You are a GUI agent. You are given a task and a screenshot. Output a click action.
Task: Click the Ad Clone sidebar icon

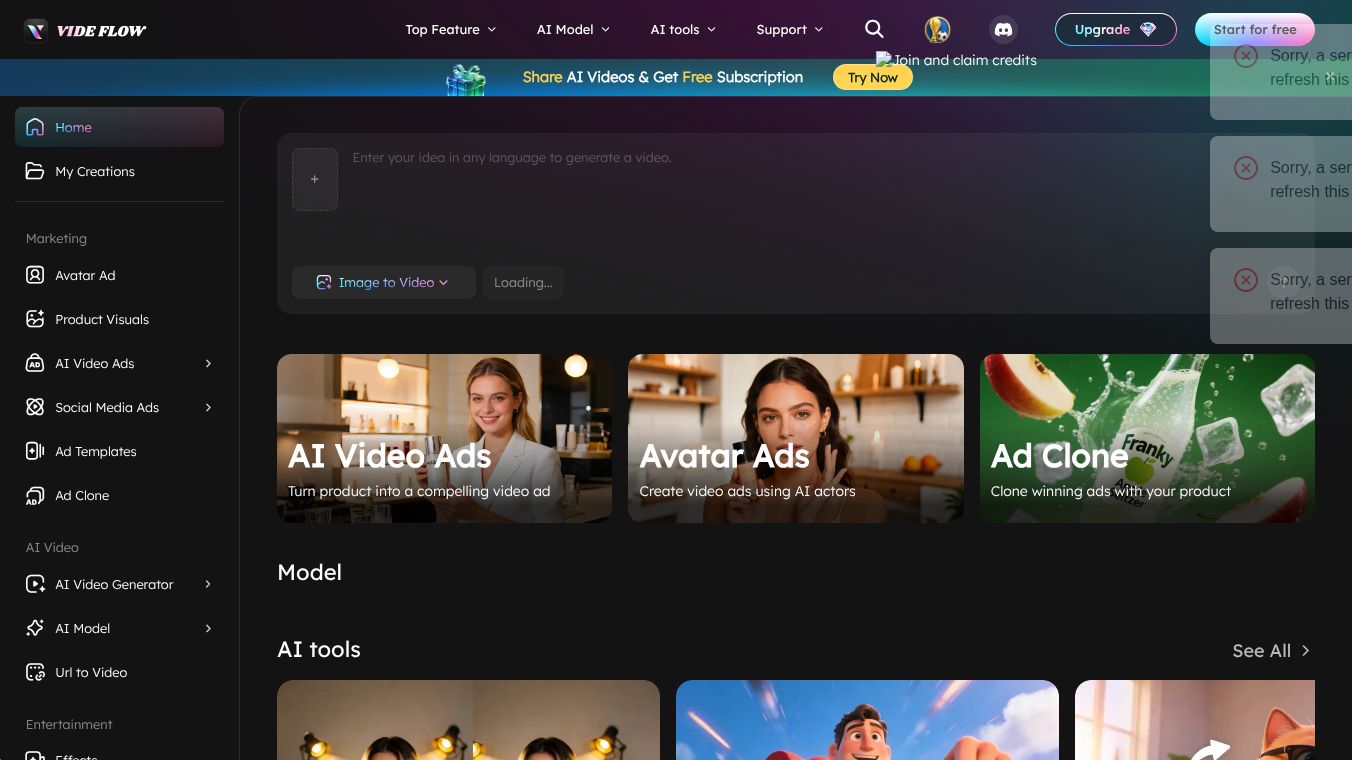coord(35,495)
